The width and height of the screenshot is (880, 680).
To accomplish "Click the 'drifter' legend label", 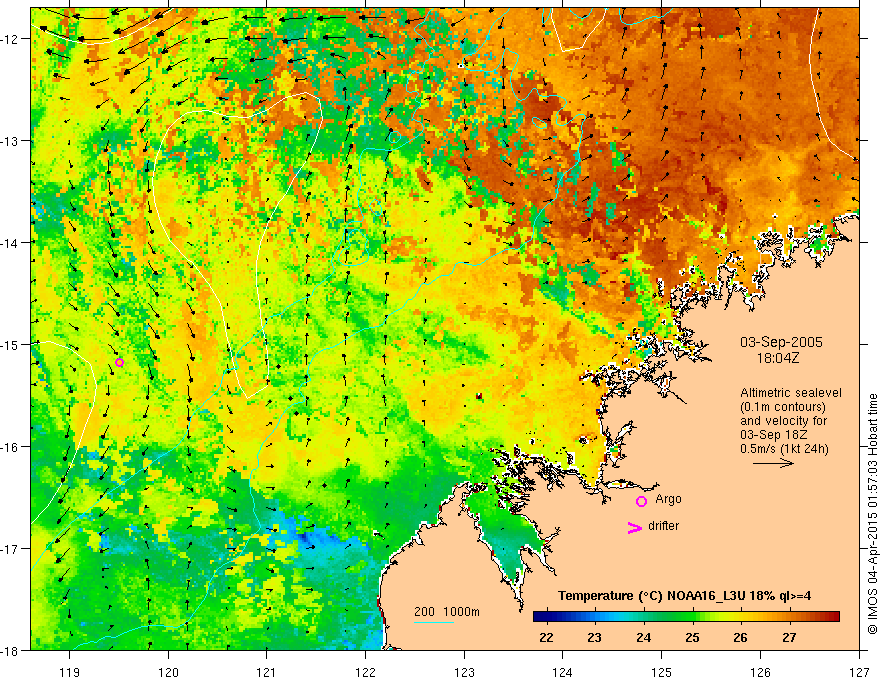I will point(663,526).
